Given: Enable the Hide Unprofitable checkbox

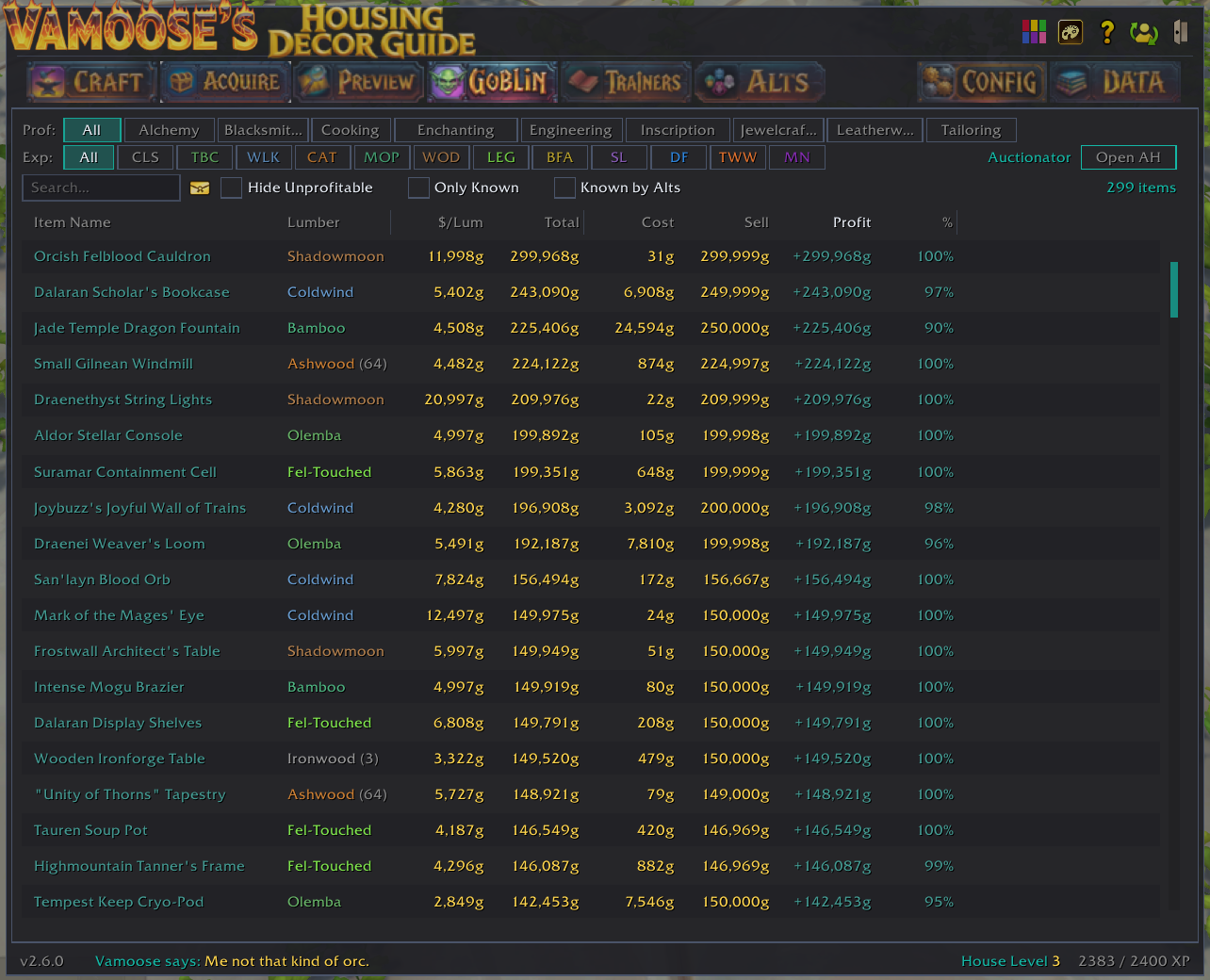Looking at the screenshot, I should pyautogui.click(x=231, y=188).
